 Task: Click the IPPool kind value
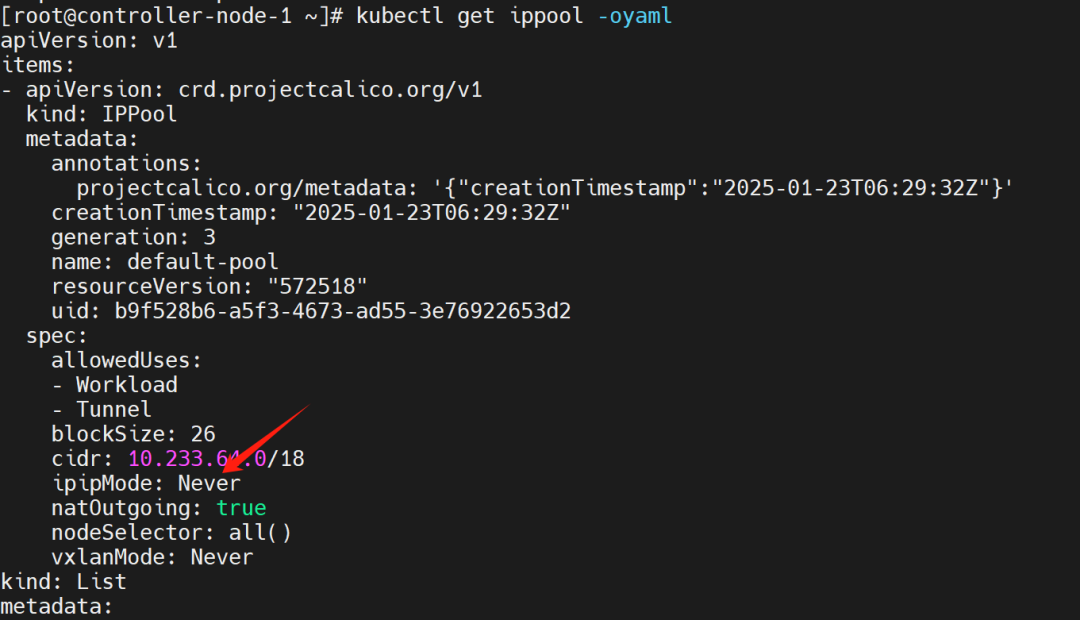click(x=139, y=114)
